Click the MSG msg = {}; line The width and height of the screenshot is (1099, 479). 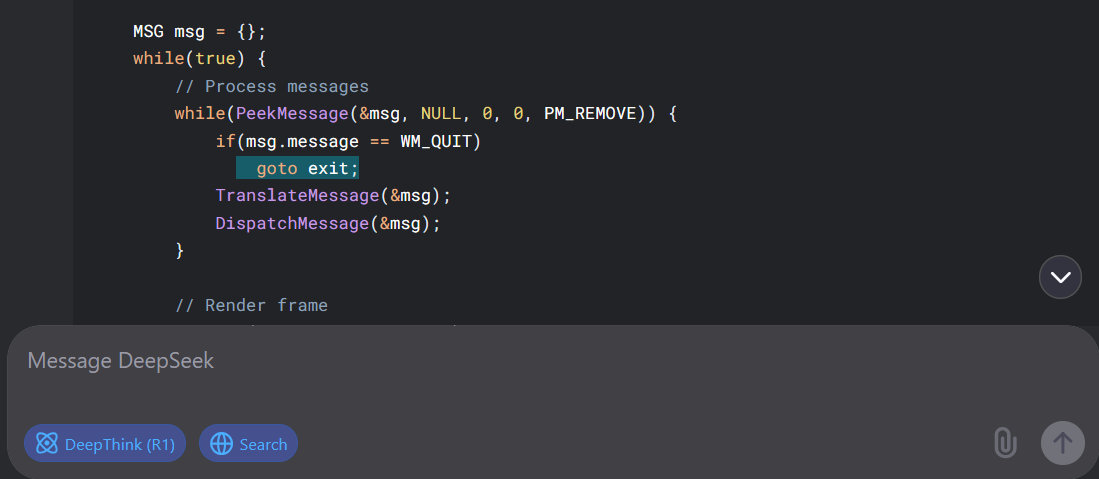click(200, 32)
